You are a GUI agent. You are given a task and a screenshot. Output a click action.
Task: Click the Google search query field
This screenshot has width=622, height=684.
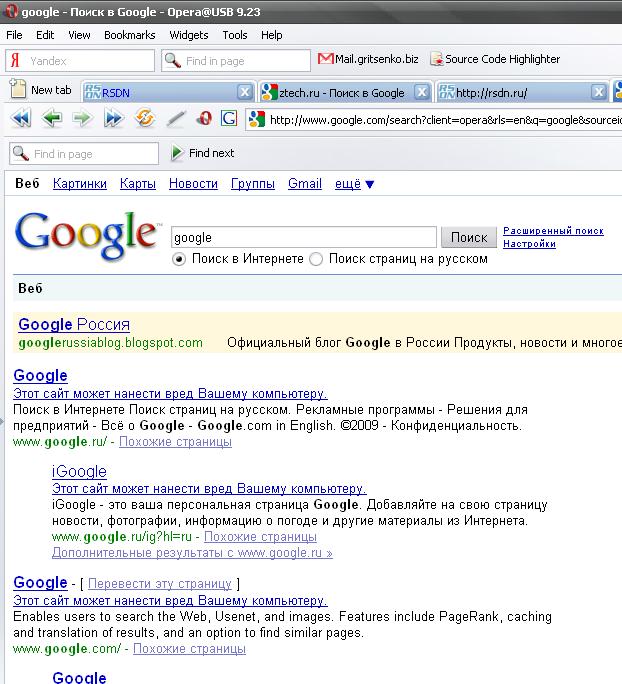click(304, 238)
